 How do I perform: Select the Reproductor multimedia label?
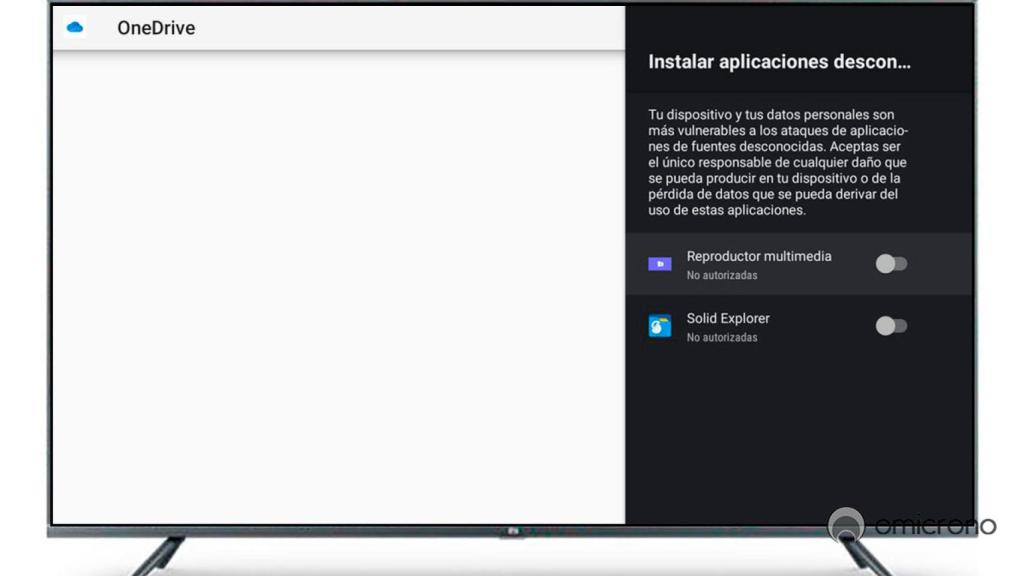coord(758,256)
